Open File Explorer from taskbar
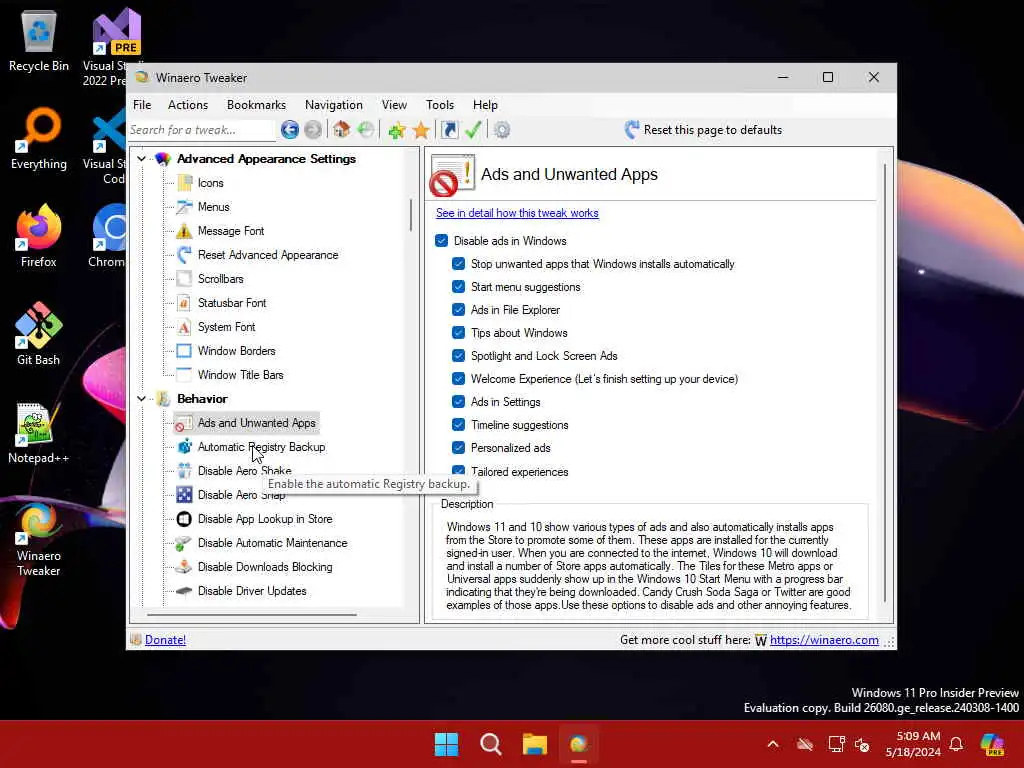The height and width of the screenshot is (768, 1024). (535, 744)
